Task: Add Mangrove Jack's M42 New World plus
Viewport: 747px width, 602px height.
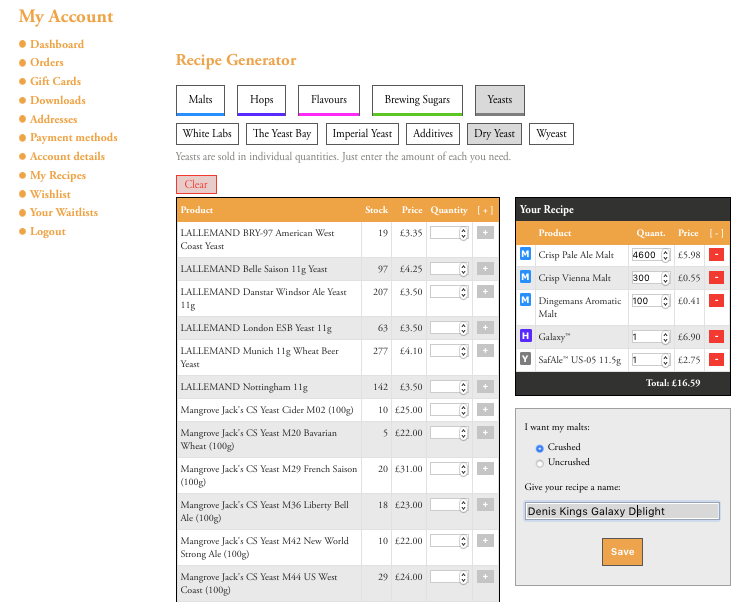Action: pos(485,541)
